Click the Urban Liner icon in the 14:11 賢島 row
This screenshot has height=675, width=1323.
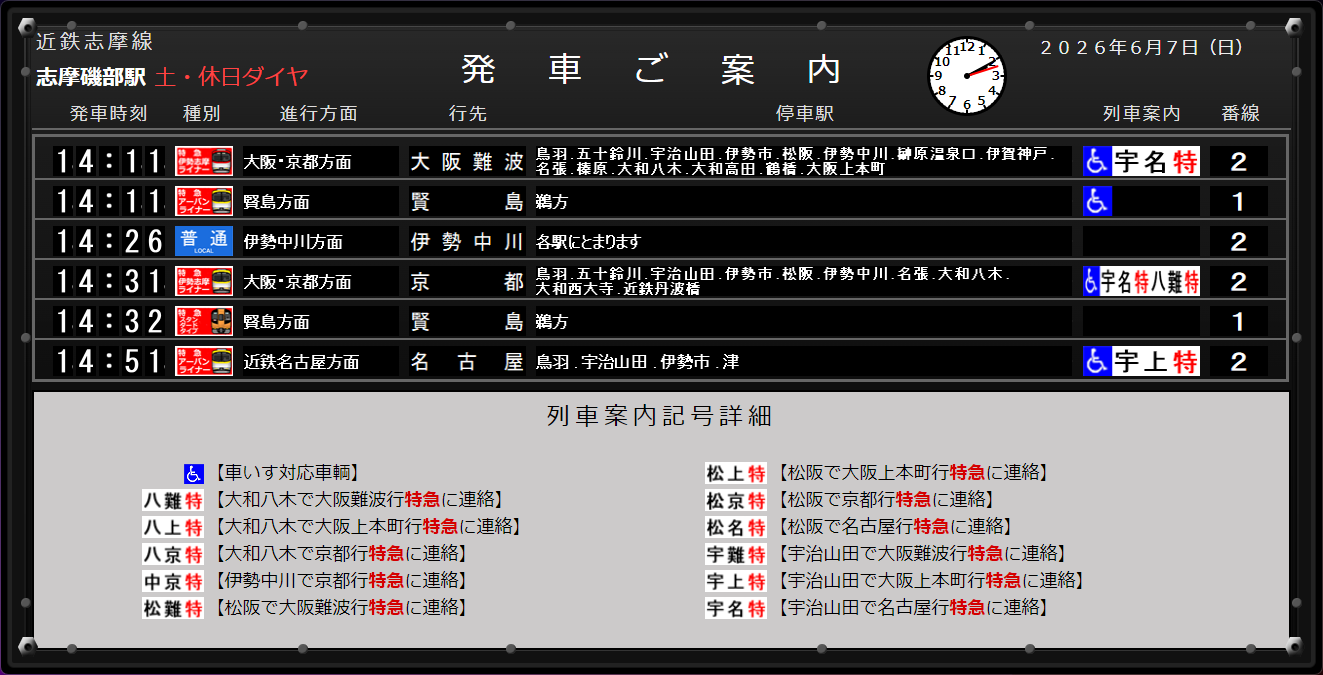tap(204, 201)
